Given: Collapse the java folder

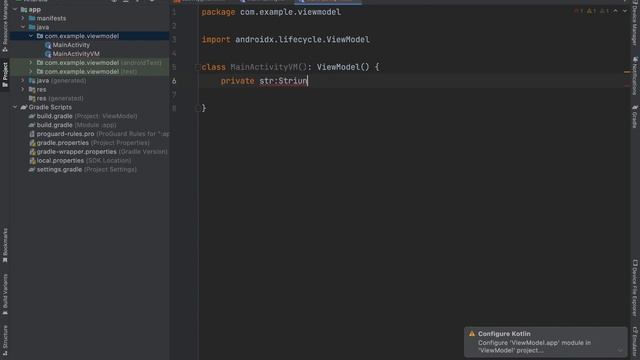Looking at the screenshot, I should (23, 27).
